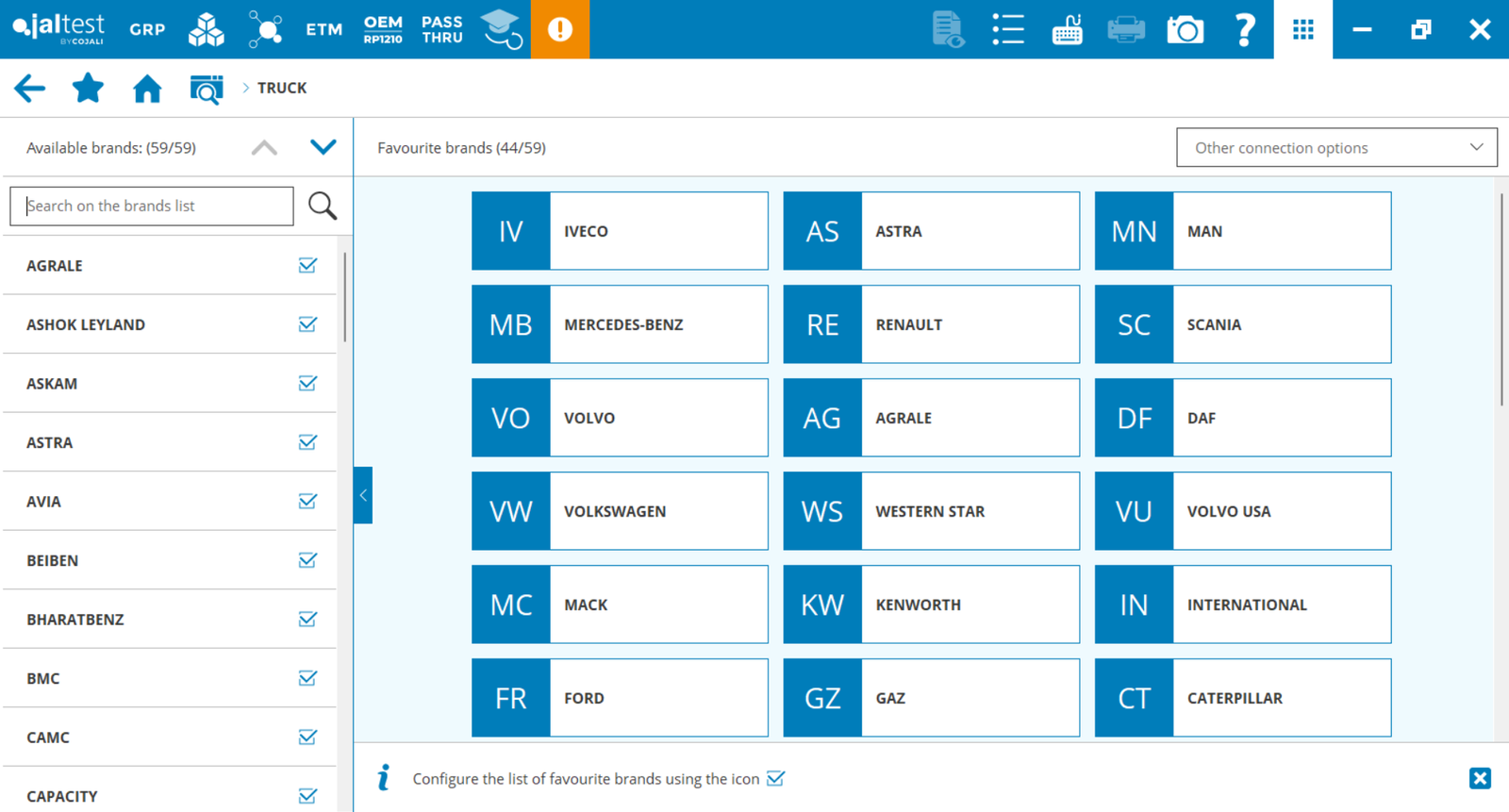Screen dimensions: 1509x812
Task: Open the apps grid menu icon
Action: point(1303,29)
